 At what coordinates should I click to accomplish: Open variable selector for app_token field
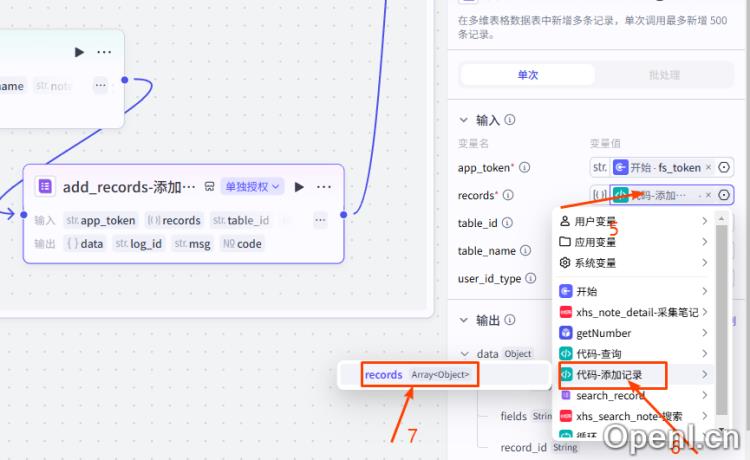point(724,167)
